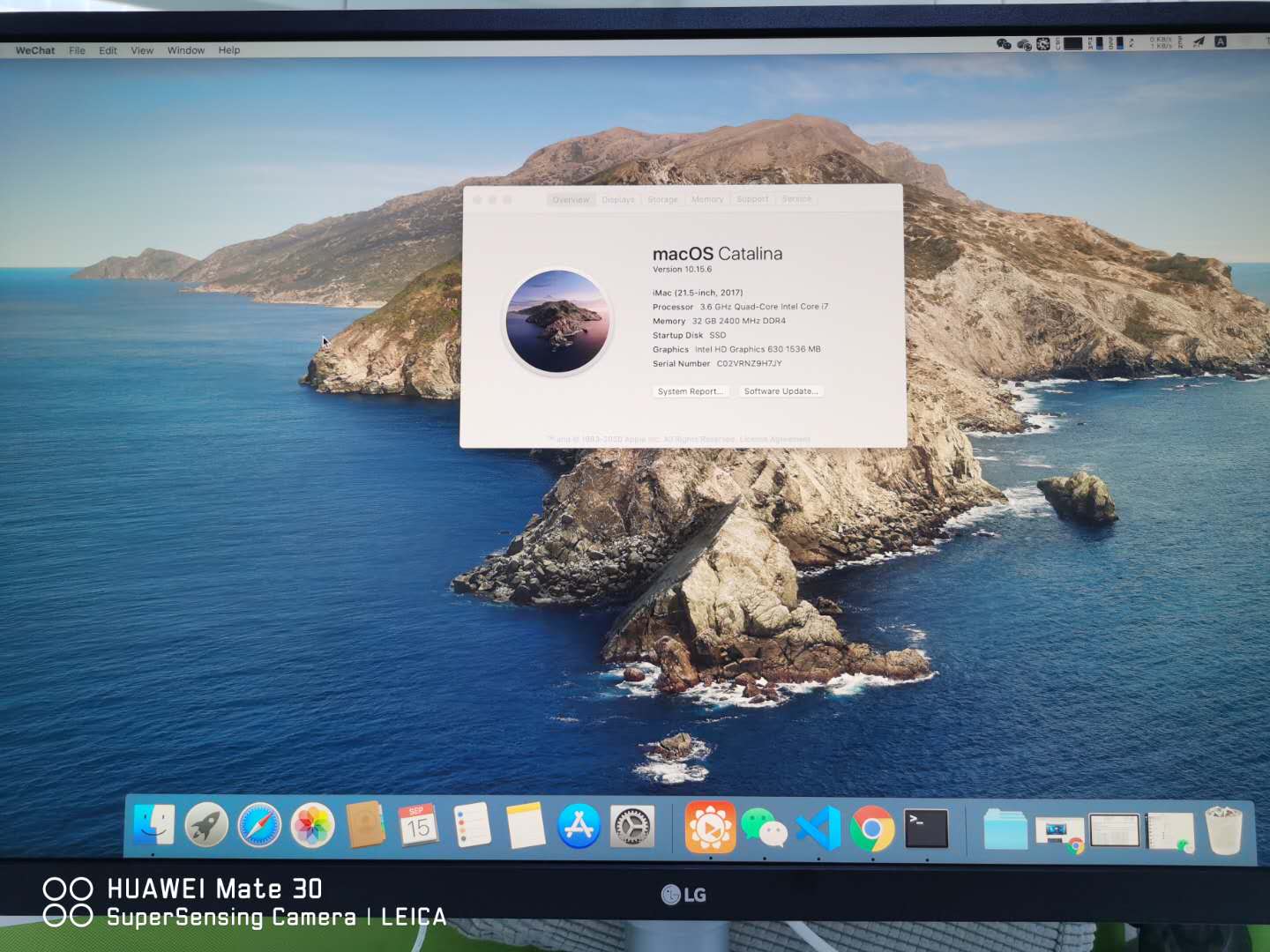Open the blue folder stack in dock
Viewport: 1270px width, 952px height.
click(x=1005, y=830)
